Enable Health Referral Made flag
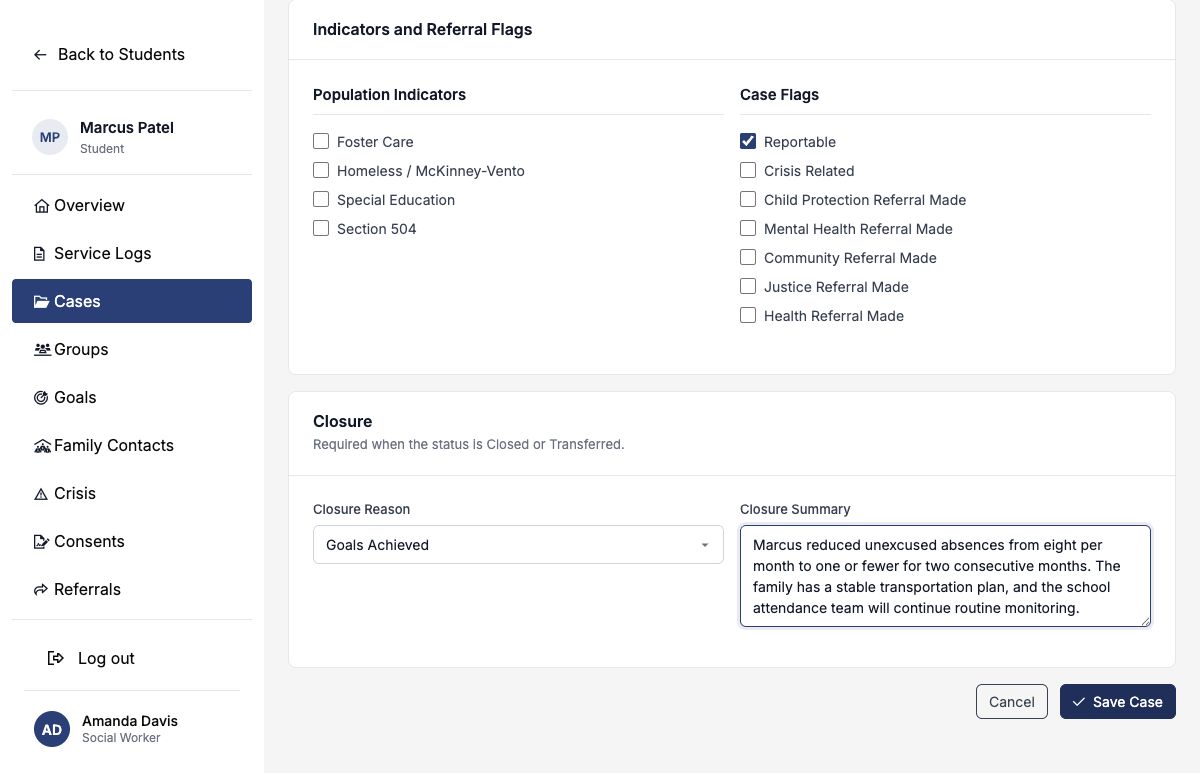 [x=748, y=315]
